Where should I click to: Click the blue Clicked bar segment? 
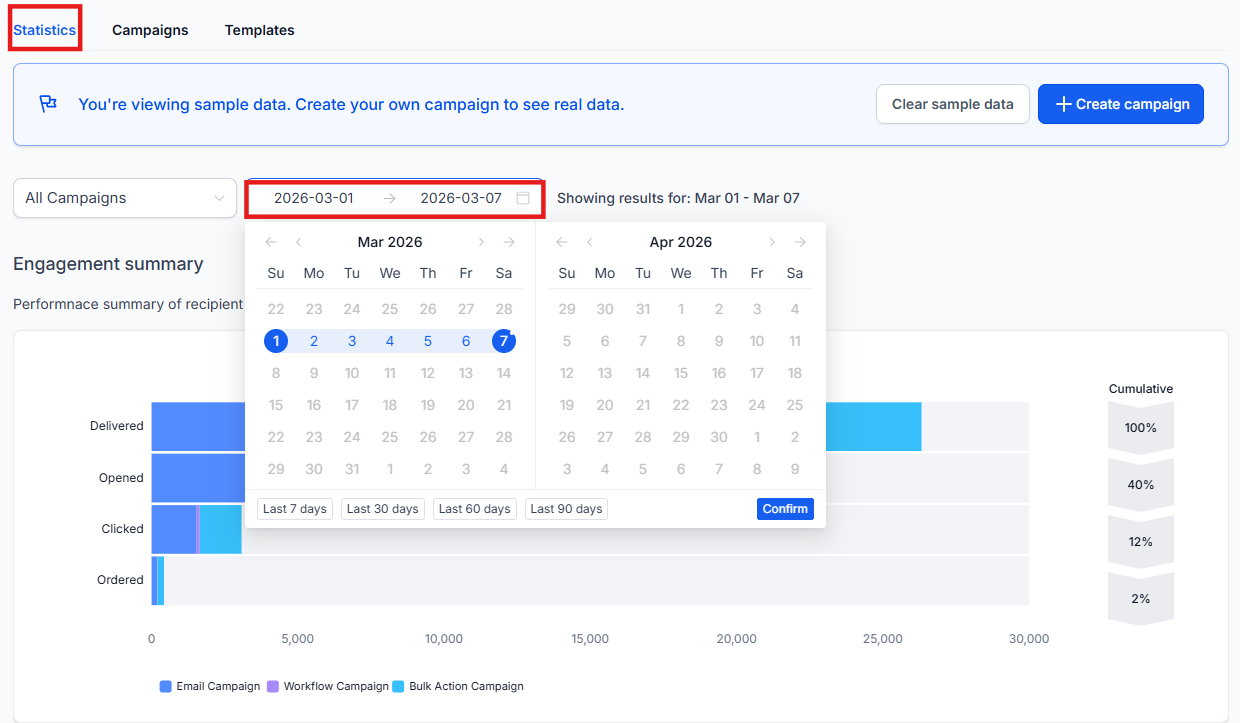(173, 529)
